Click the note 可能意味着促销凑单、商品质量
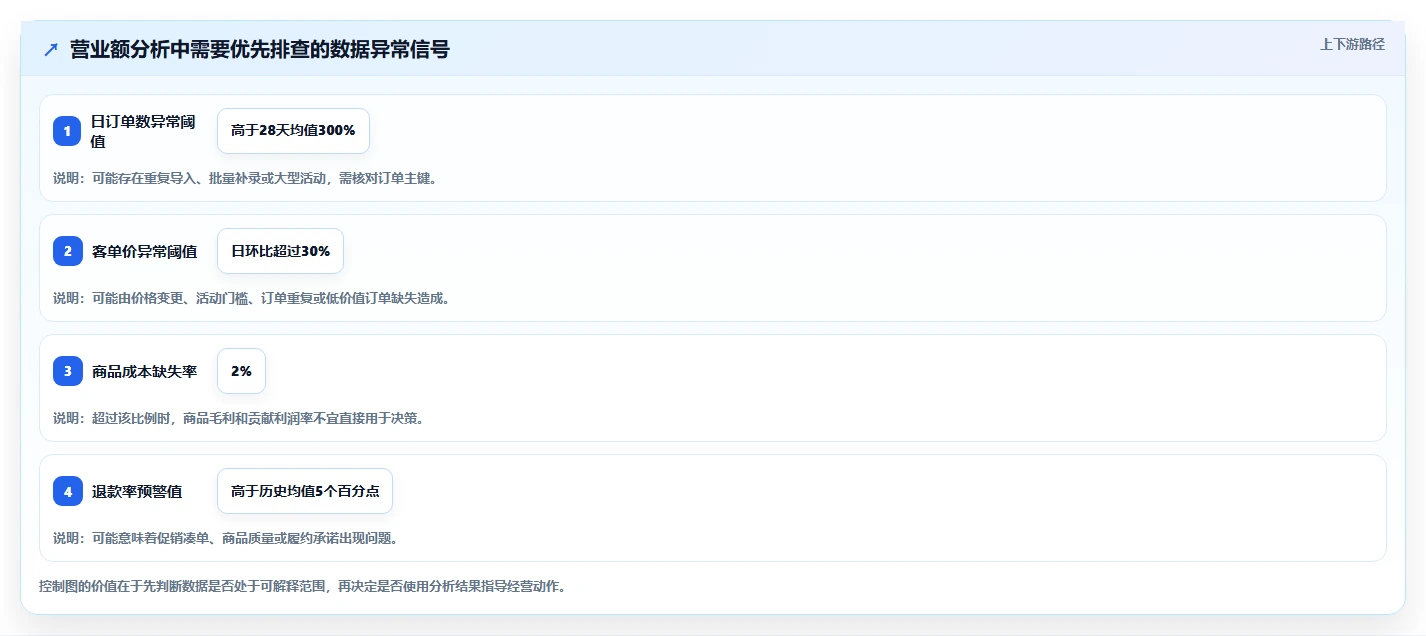 226,538
